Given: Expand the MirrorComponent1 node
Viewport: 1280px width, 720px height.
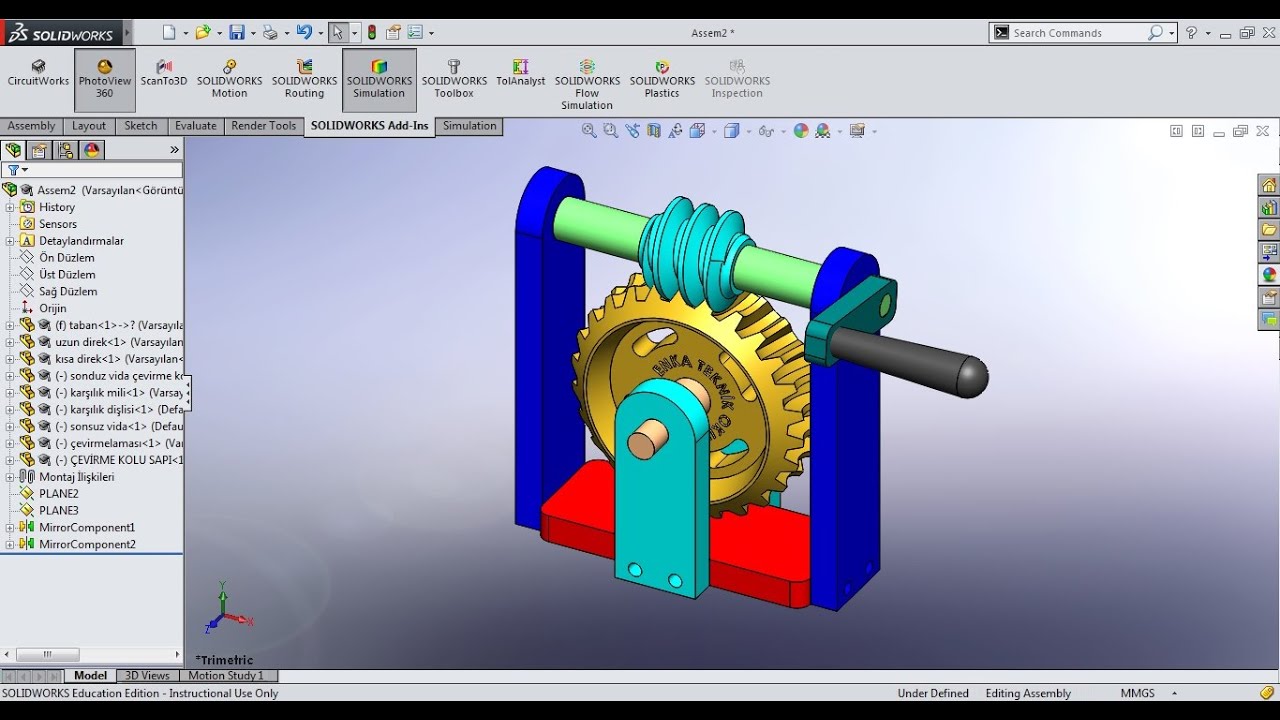Looking at the screenshot, I should 10,527.
